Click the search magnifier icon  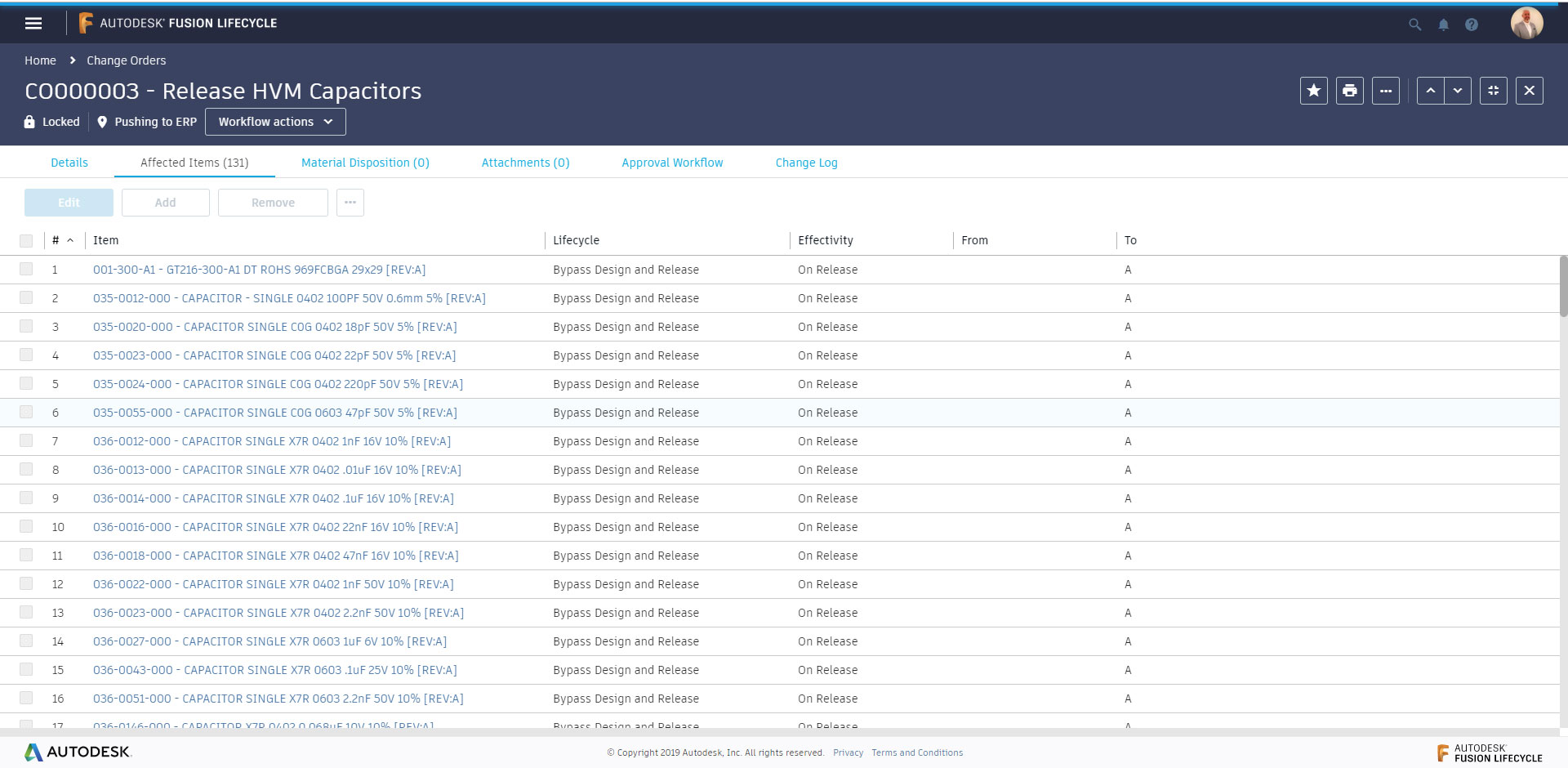pos(1414,25)
